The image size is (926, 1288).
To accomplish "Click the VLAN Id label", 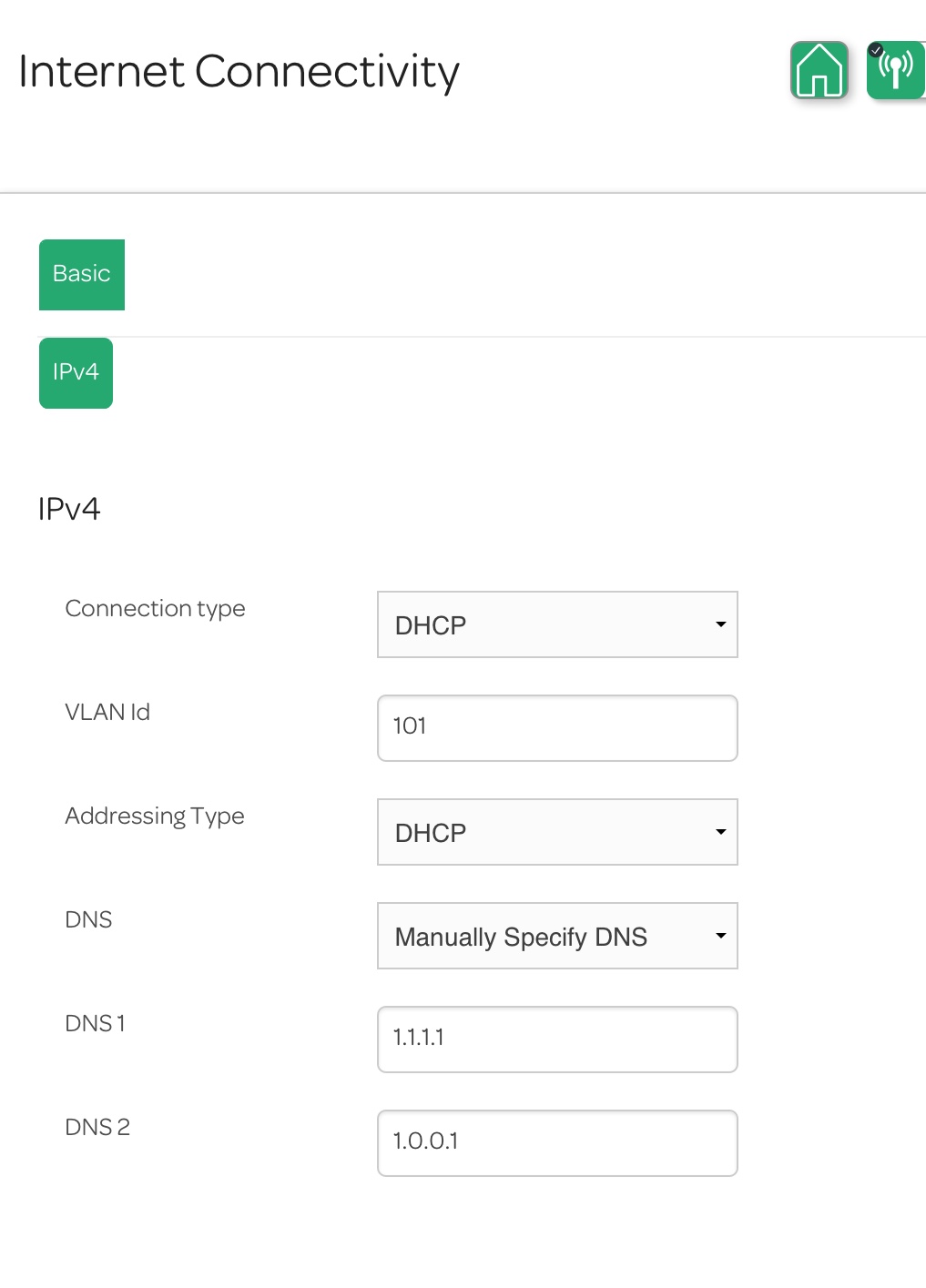I will pos(107,712).
